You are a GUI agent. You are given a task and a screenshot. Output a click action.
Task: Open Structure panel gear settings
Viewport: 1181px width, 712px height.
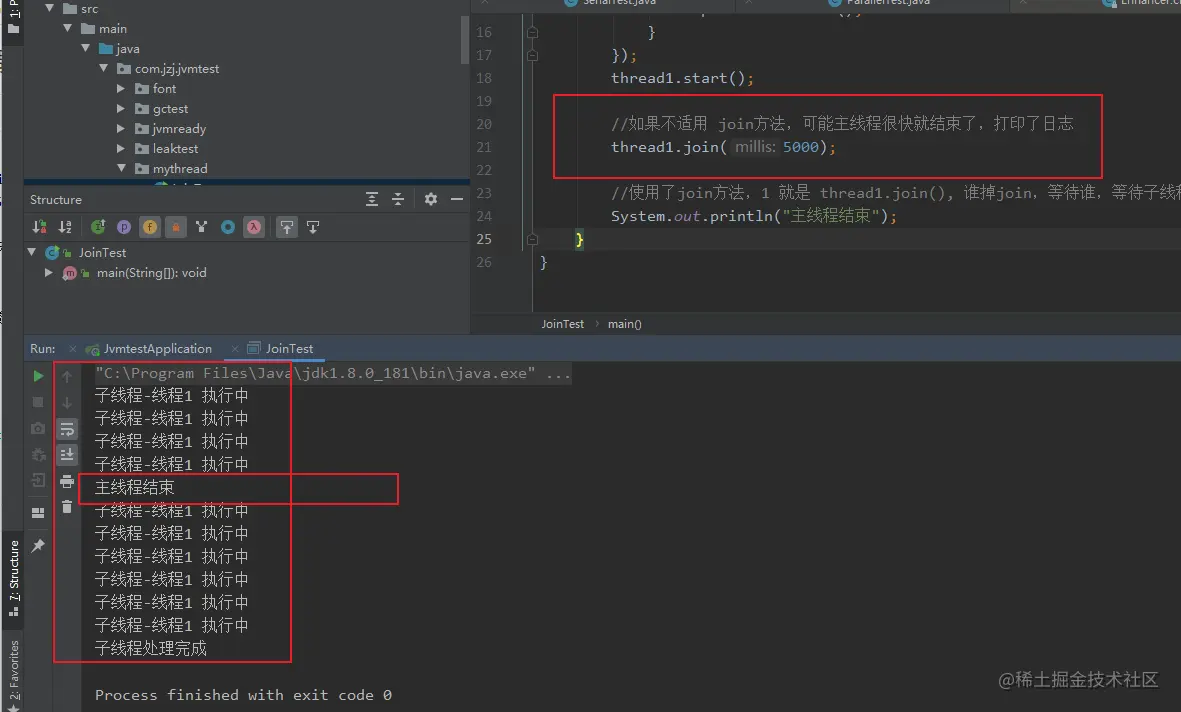431,199
